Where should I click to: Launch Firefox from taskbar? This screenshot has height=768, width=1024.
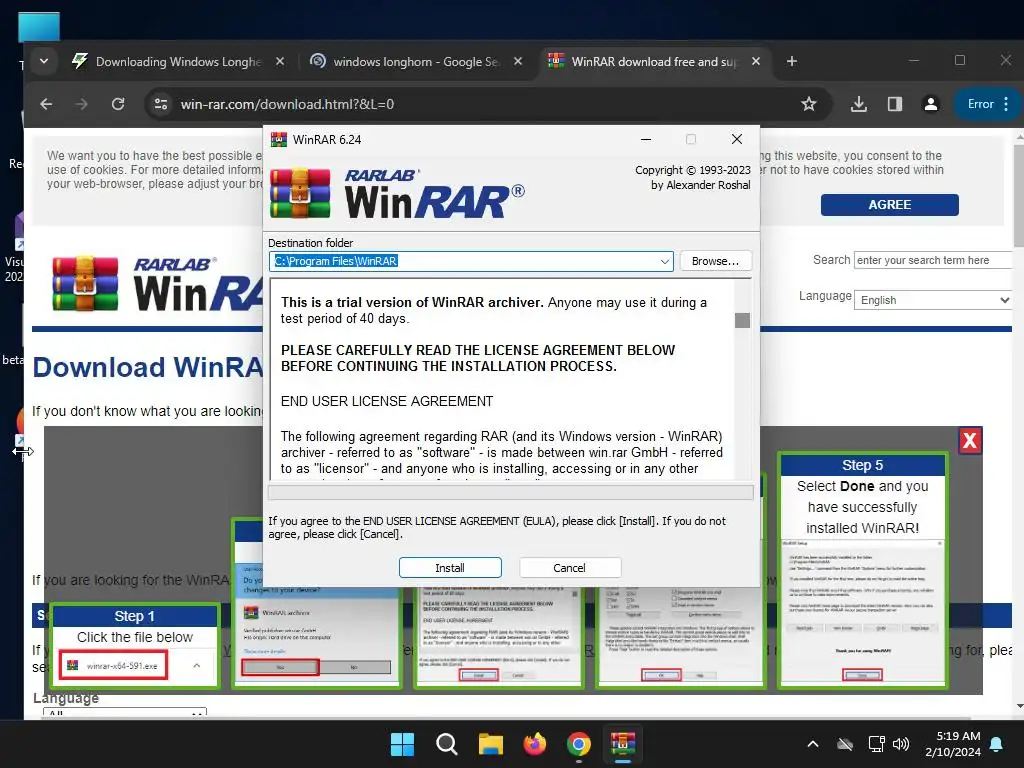535,744
